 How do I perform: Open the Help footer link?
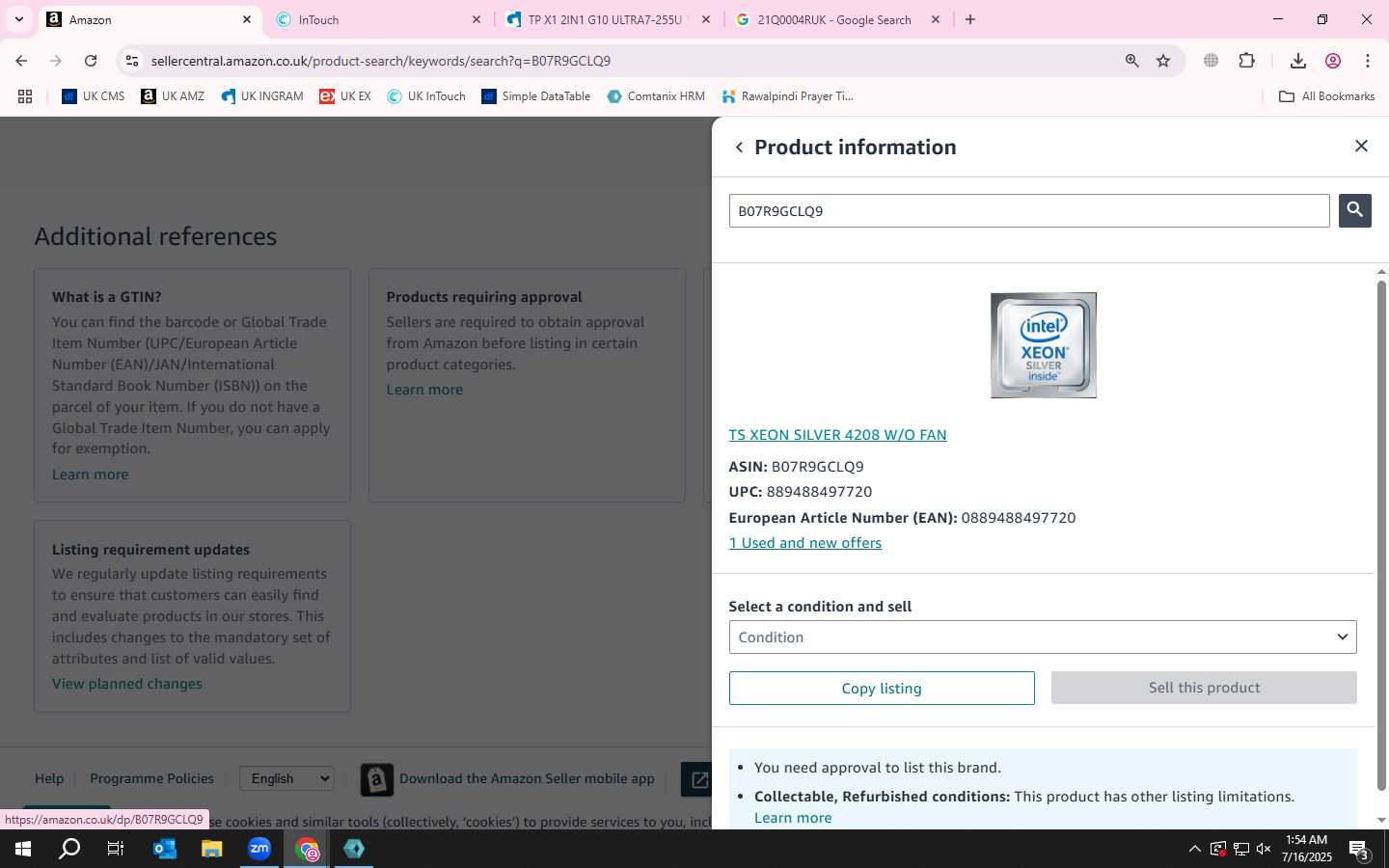[49, 778]
